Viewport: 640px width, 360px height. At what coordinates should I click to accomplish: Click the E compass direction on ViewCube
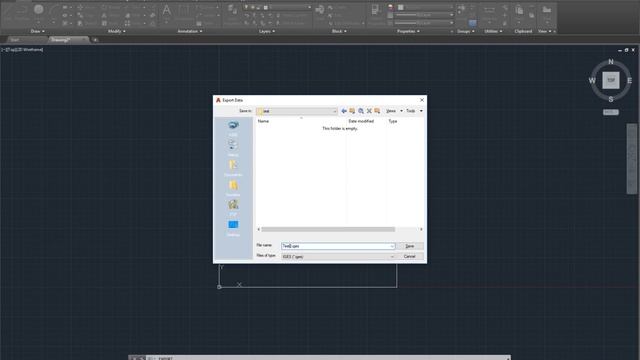(x=630, y=80)
